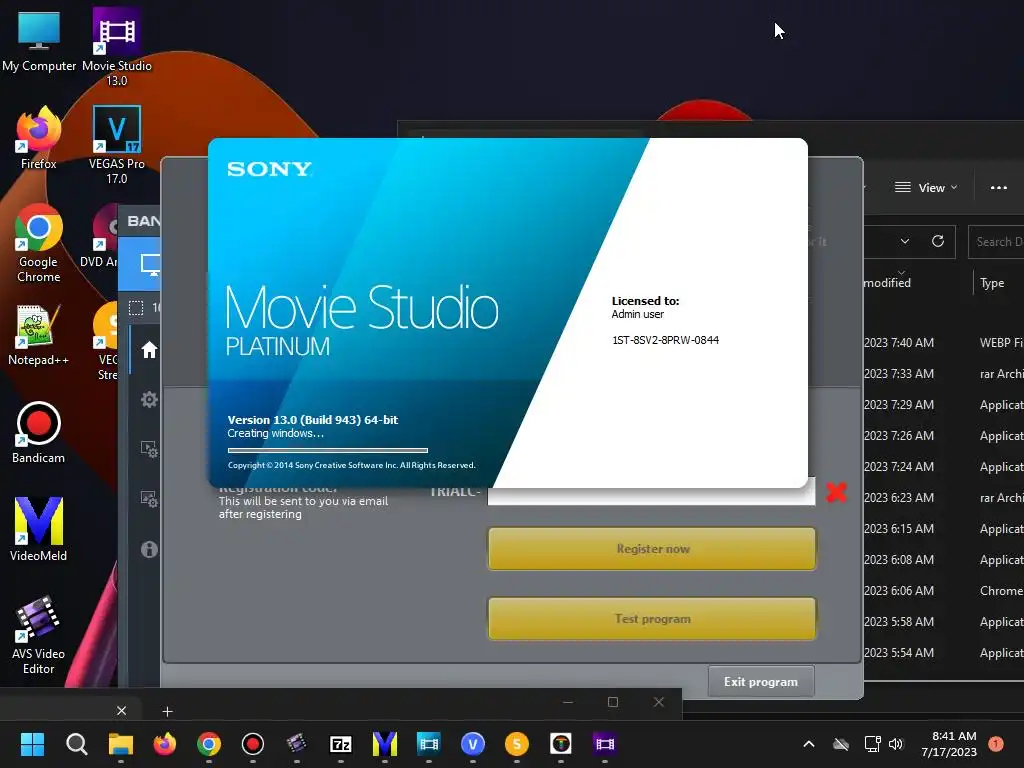Open VideoMeld desktop shortcut

[39, 530]
